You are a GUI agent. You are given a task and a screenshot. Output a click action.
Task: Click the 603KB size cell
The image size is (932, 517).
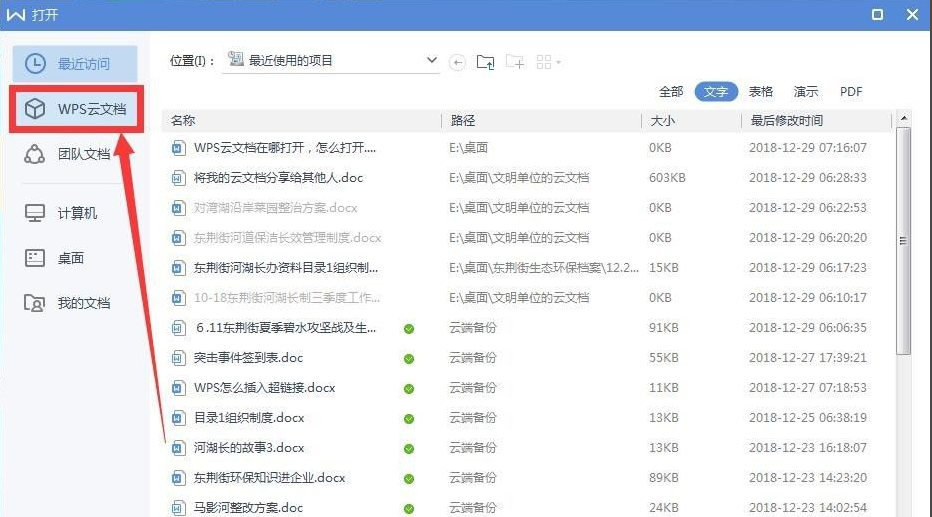click(x=667, y=178)
